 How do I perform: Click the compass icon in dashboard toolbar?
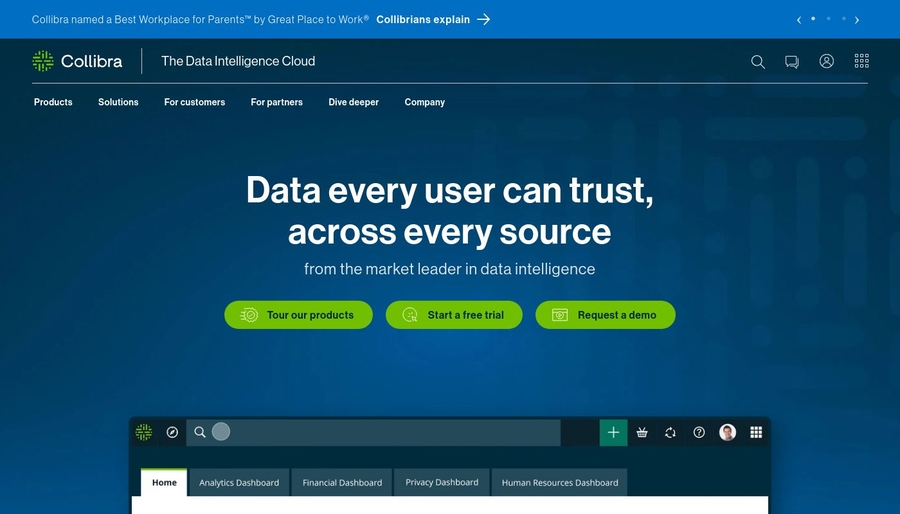coord(172,432)
